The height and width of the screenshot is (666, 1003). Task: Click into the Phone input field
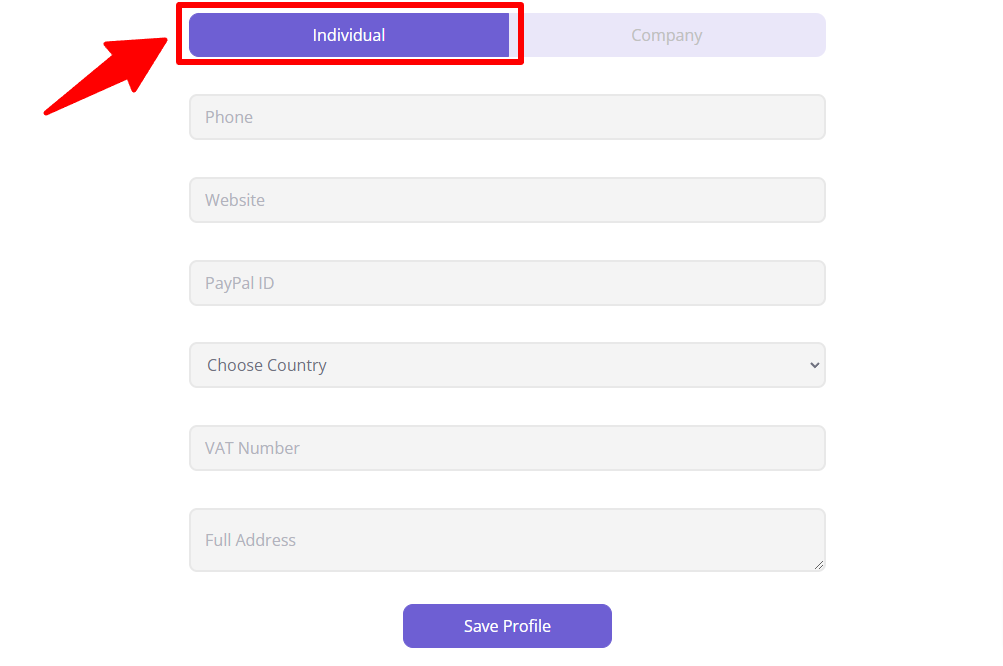(x=507, y=117)
